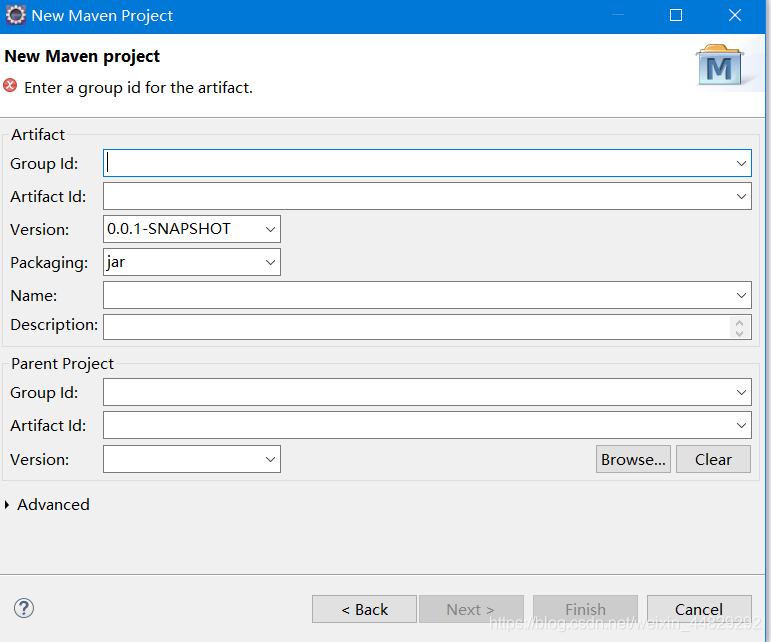Screen dimensions: 771x642
Task: Click the help question mark icon
Action: 24,608
